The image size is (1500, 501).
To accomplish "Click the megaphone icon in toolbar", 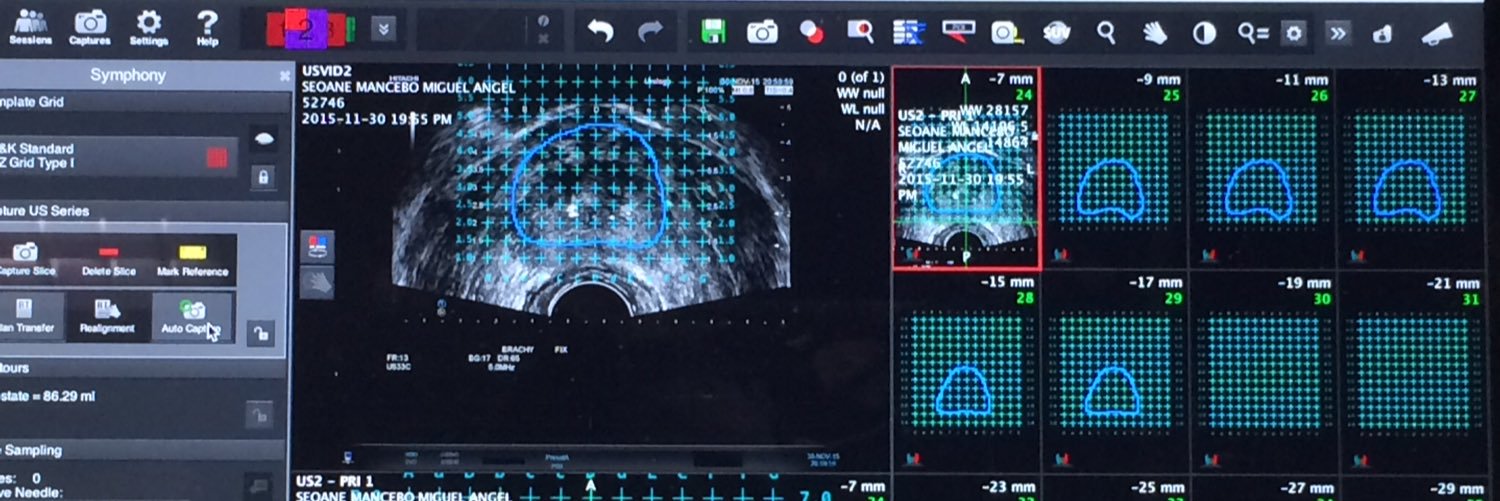I will click(x=1437, y=33).
